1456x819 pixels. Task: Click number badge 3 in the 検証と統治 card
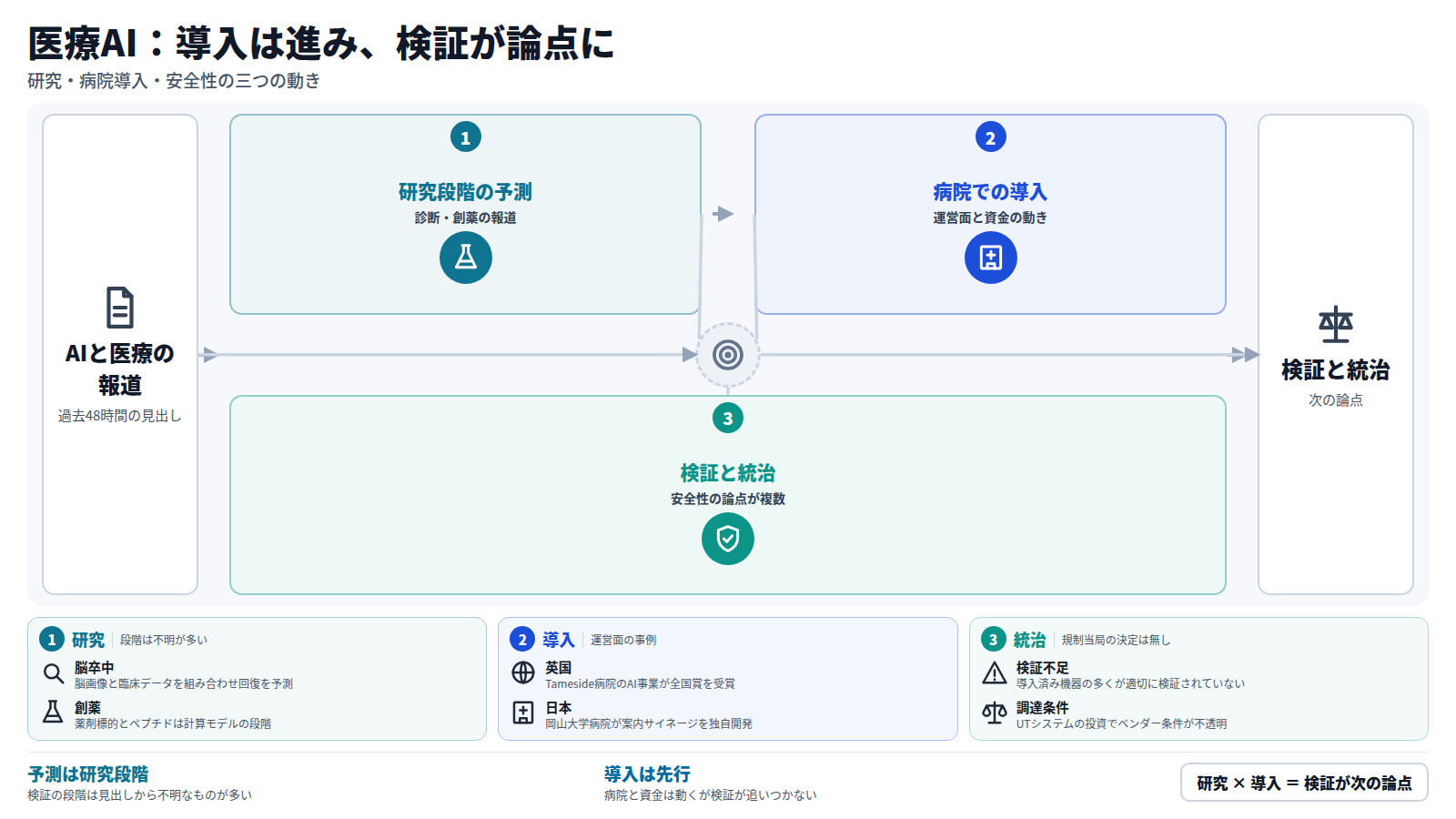pyautogui.click(x=728, y=419)
